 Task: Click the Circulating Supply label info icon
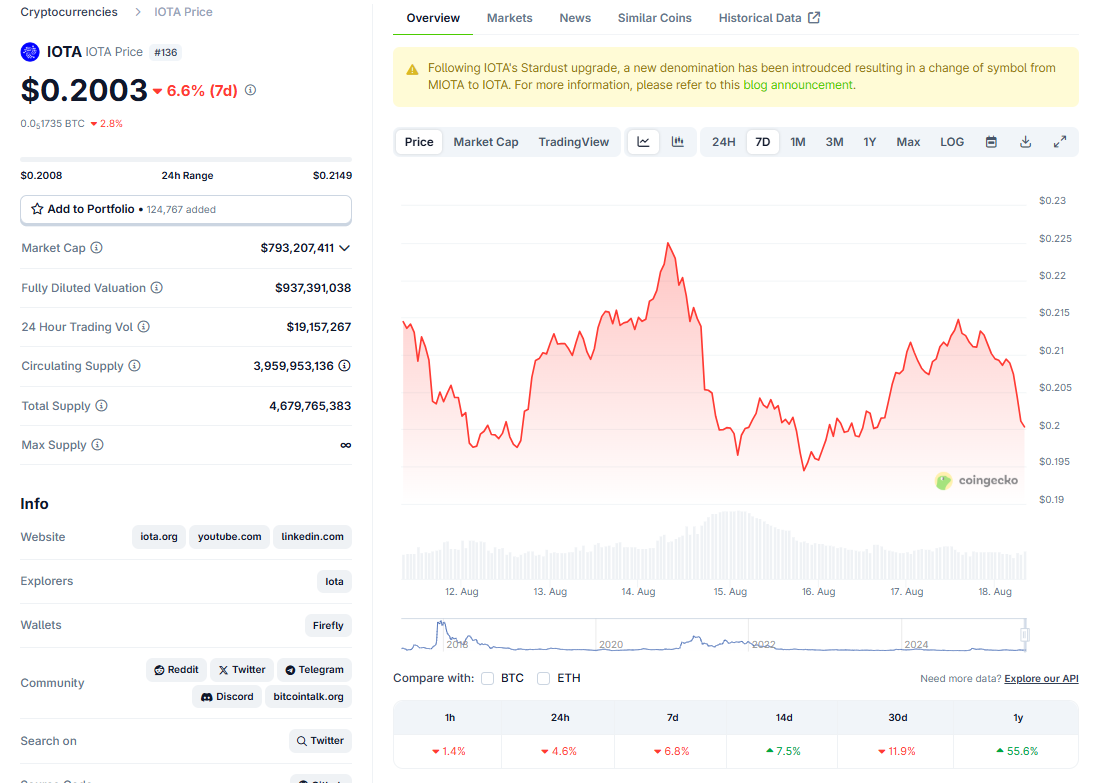tap(135, 366)
